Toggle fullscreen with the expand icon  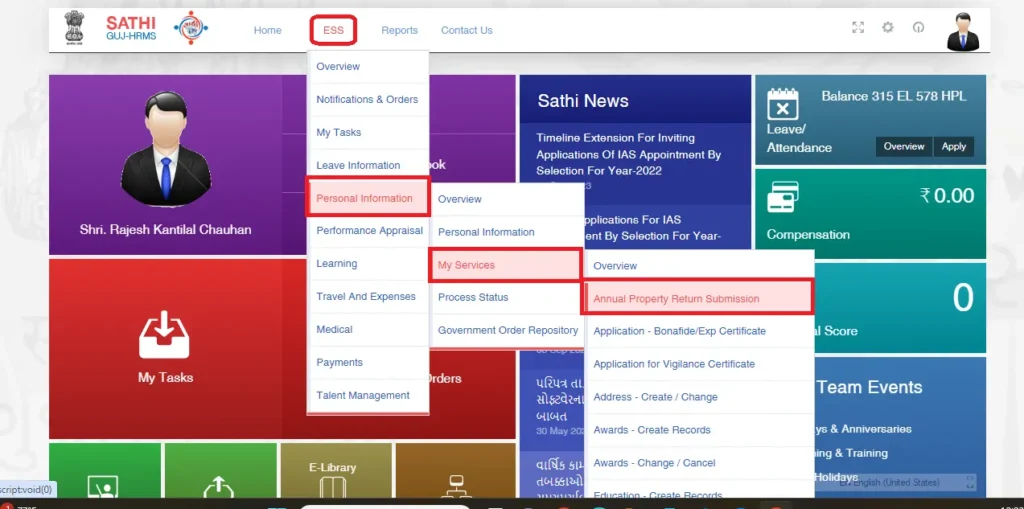(x=858, y=27)
